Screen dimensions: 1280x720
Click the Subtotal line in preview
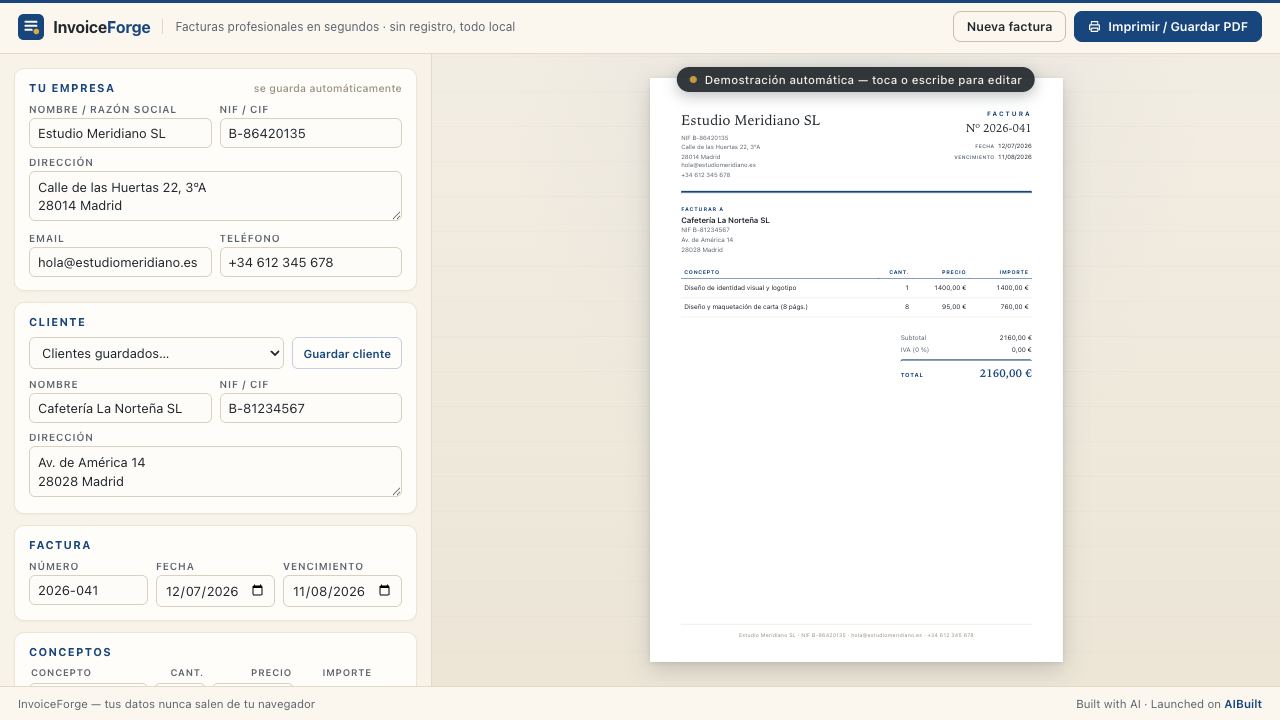(966, 337)
